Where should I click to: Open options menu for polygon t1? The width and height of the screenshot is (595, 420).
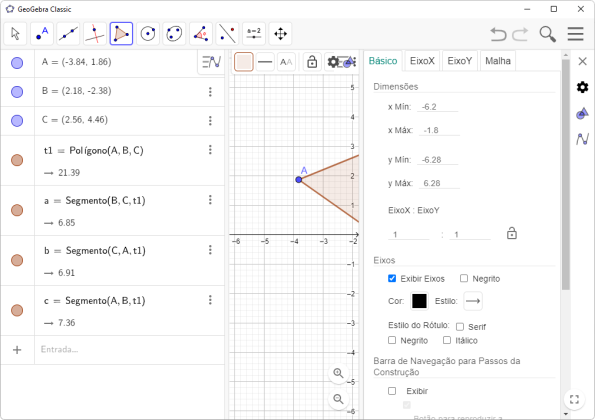(210, 150)
